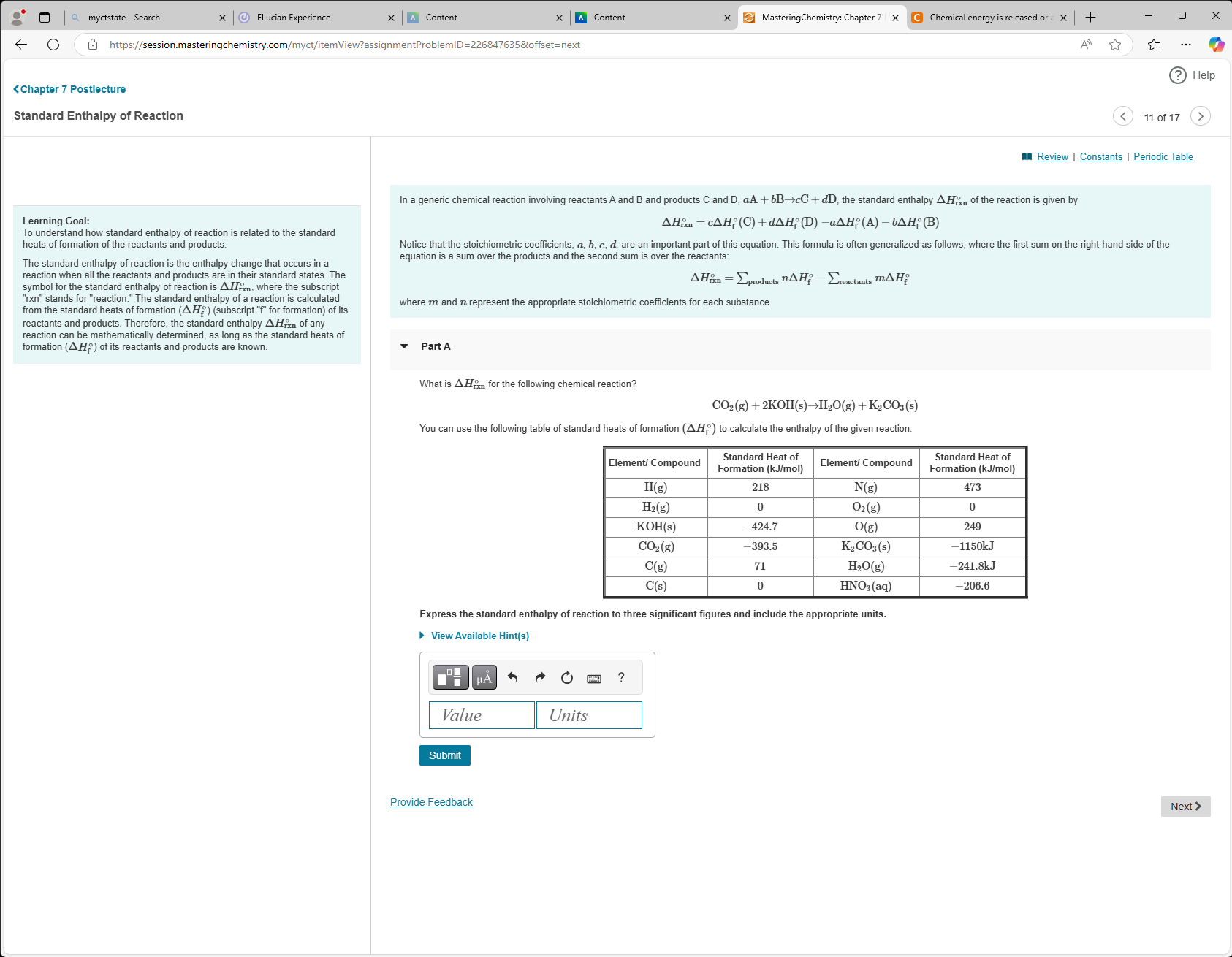Collapse the Part A section
The image size is (1232, 957).
(404, 346)
